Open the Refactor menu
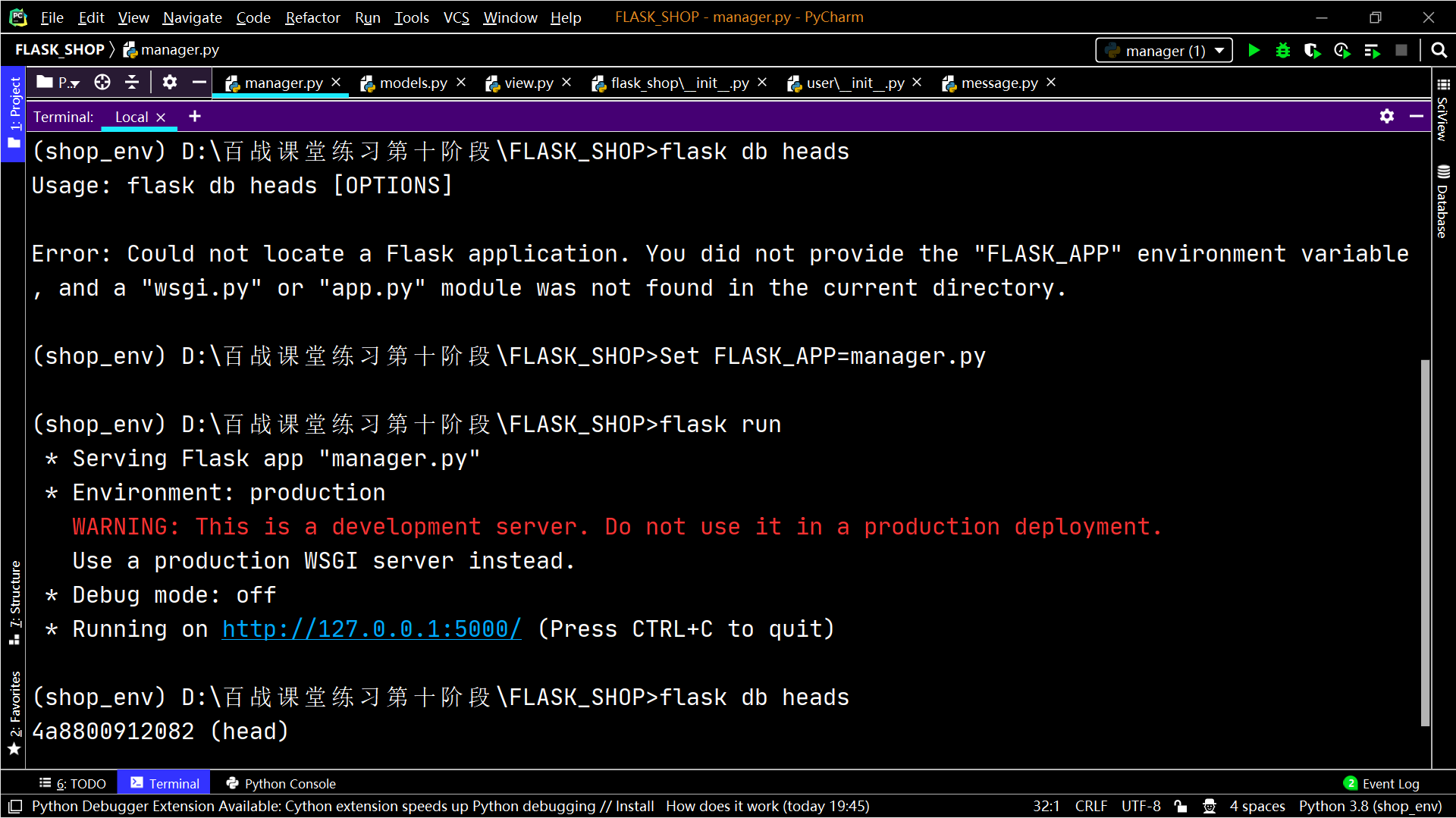The height and width of the screenshot is (818, 1456). pyautogui.click(x=312, y=17)
